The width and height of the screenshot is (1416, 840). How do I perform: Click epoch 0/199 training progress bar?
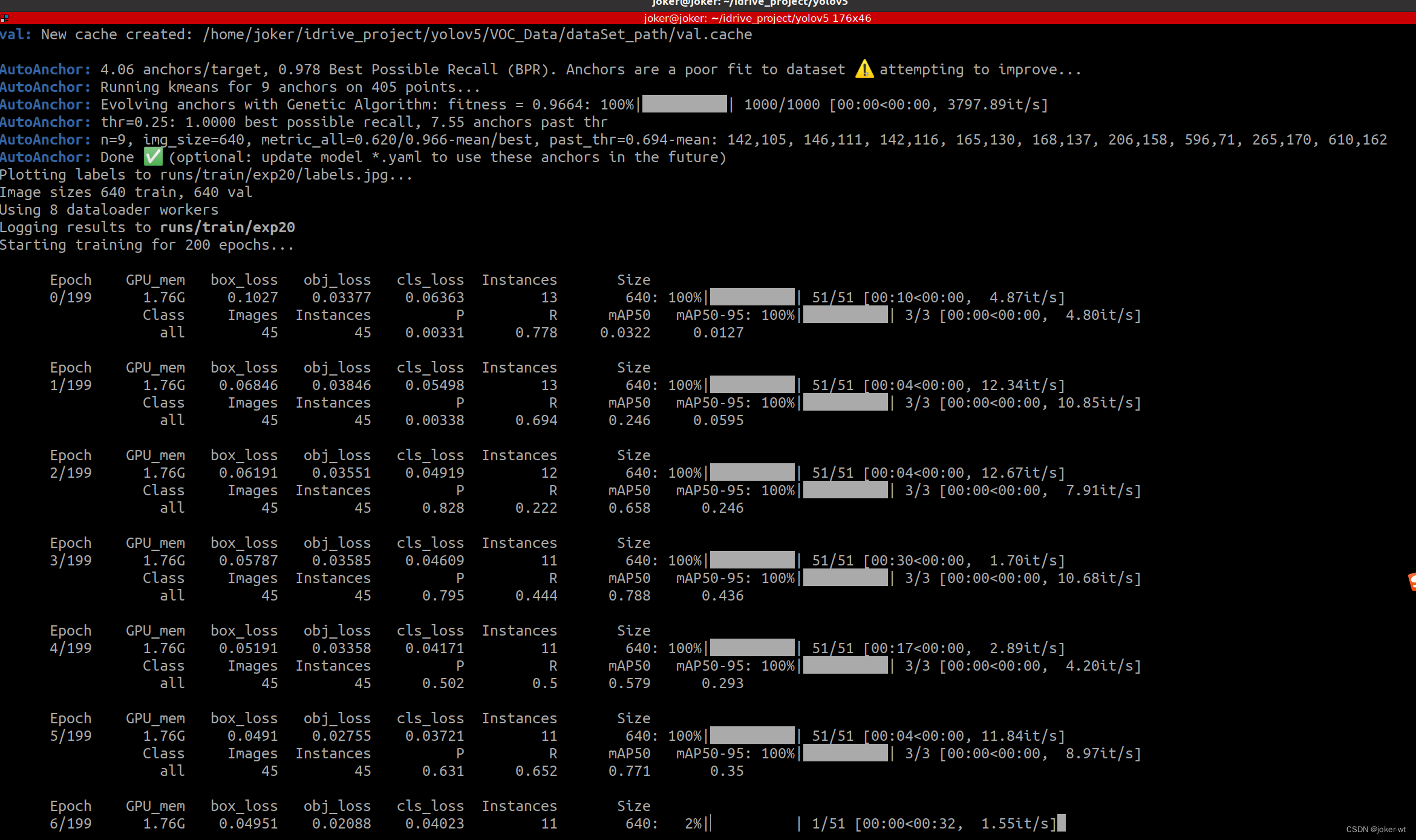tap(752, 297)
